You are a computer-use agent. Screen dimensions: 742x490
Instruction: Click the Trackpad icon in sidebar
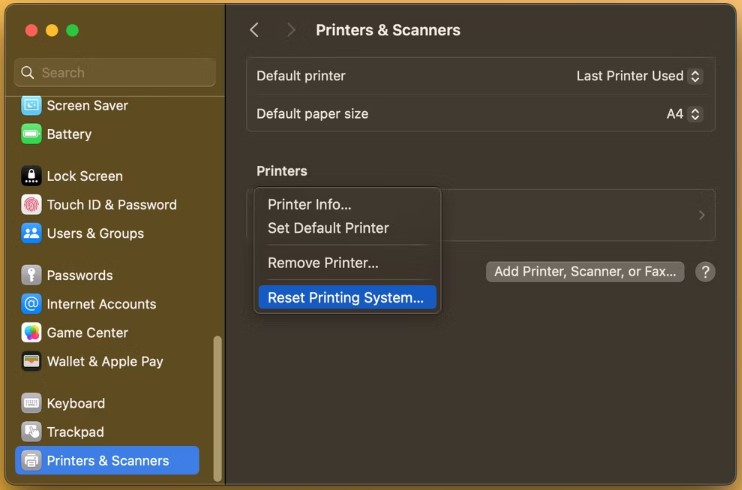[x=31, y=432]
